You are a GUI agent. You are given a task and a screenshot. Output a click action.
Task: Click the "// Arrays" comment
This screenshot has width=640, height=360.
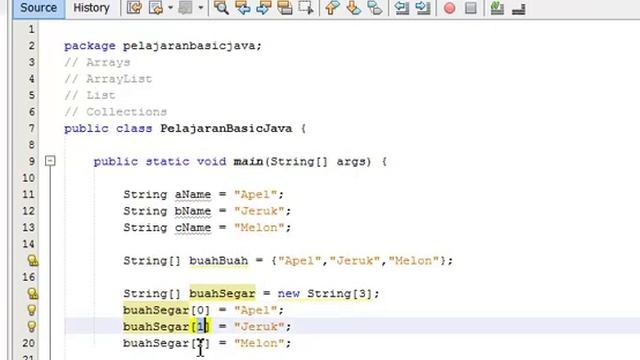pos(97,62)
